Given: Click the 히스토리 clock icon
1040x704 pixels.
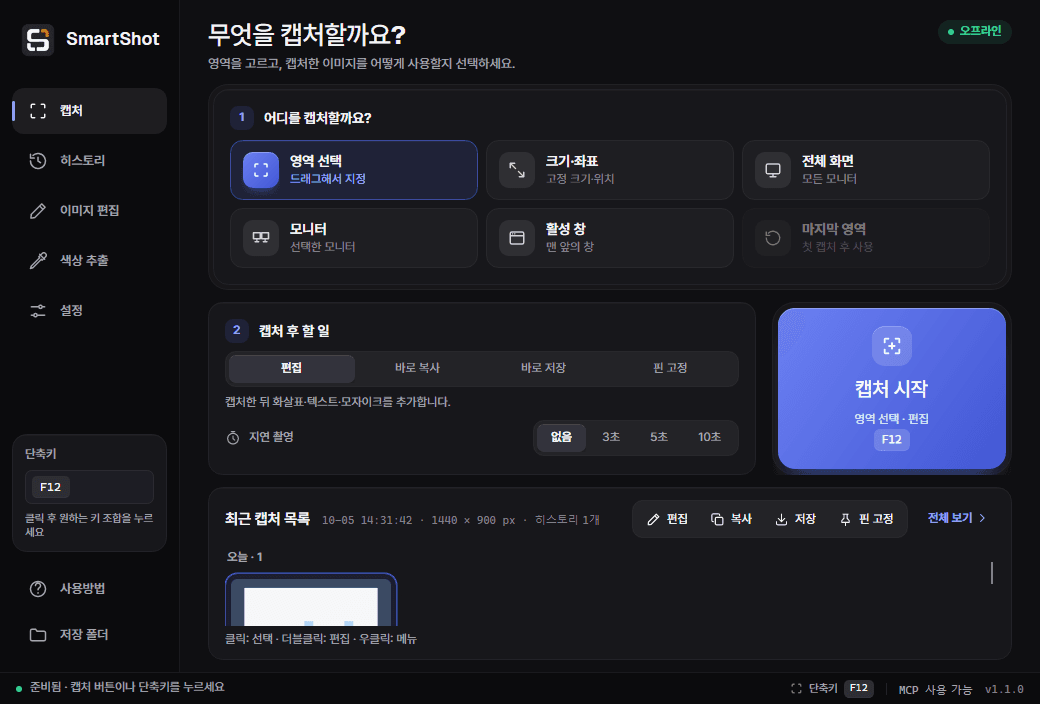Looking at the screenshot, I should tap(38, 161).
